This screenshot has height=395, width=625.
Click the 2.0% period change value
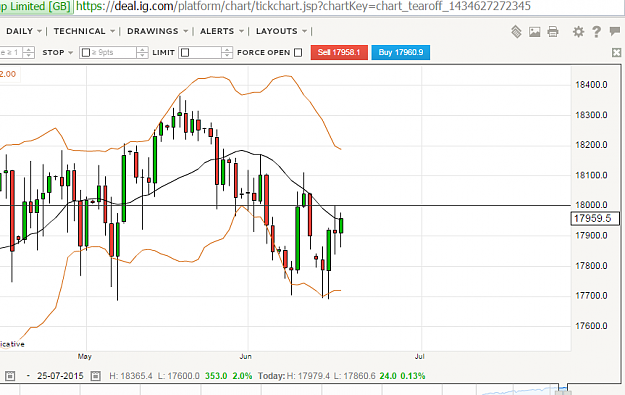tap(242, 376)
